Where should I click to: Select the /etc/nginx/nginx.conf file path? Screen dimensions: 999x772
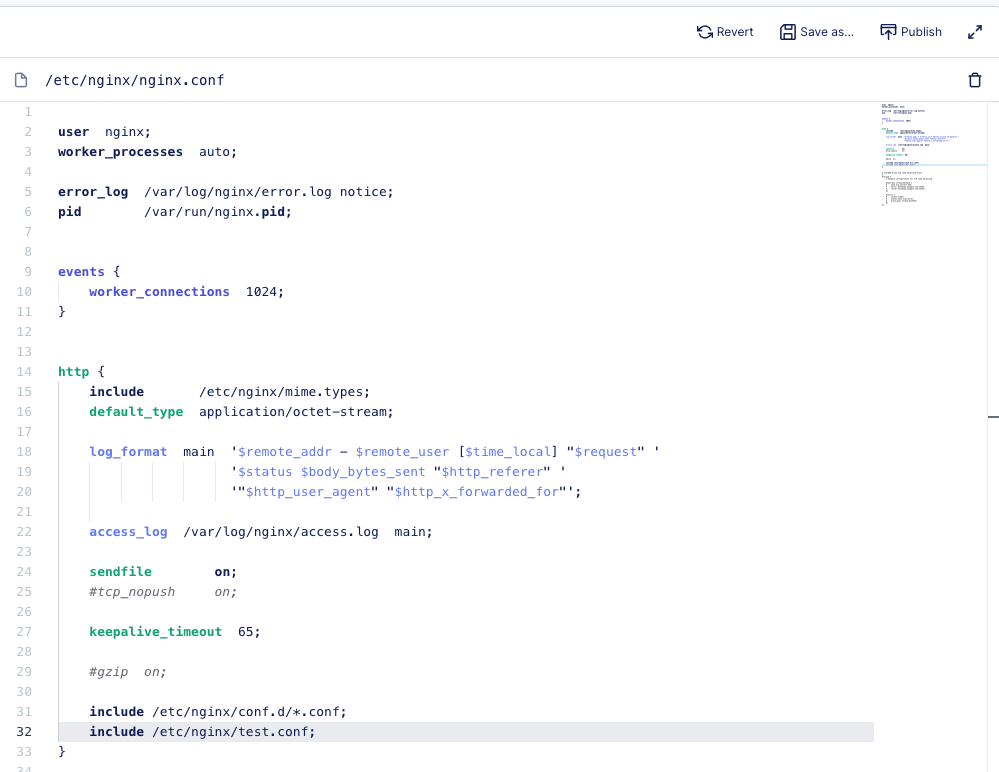point(134,80)
